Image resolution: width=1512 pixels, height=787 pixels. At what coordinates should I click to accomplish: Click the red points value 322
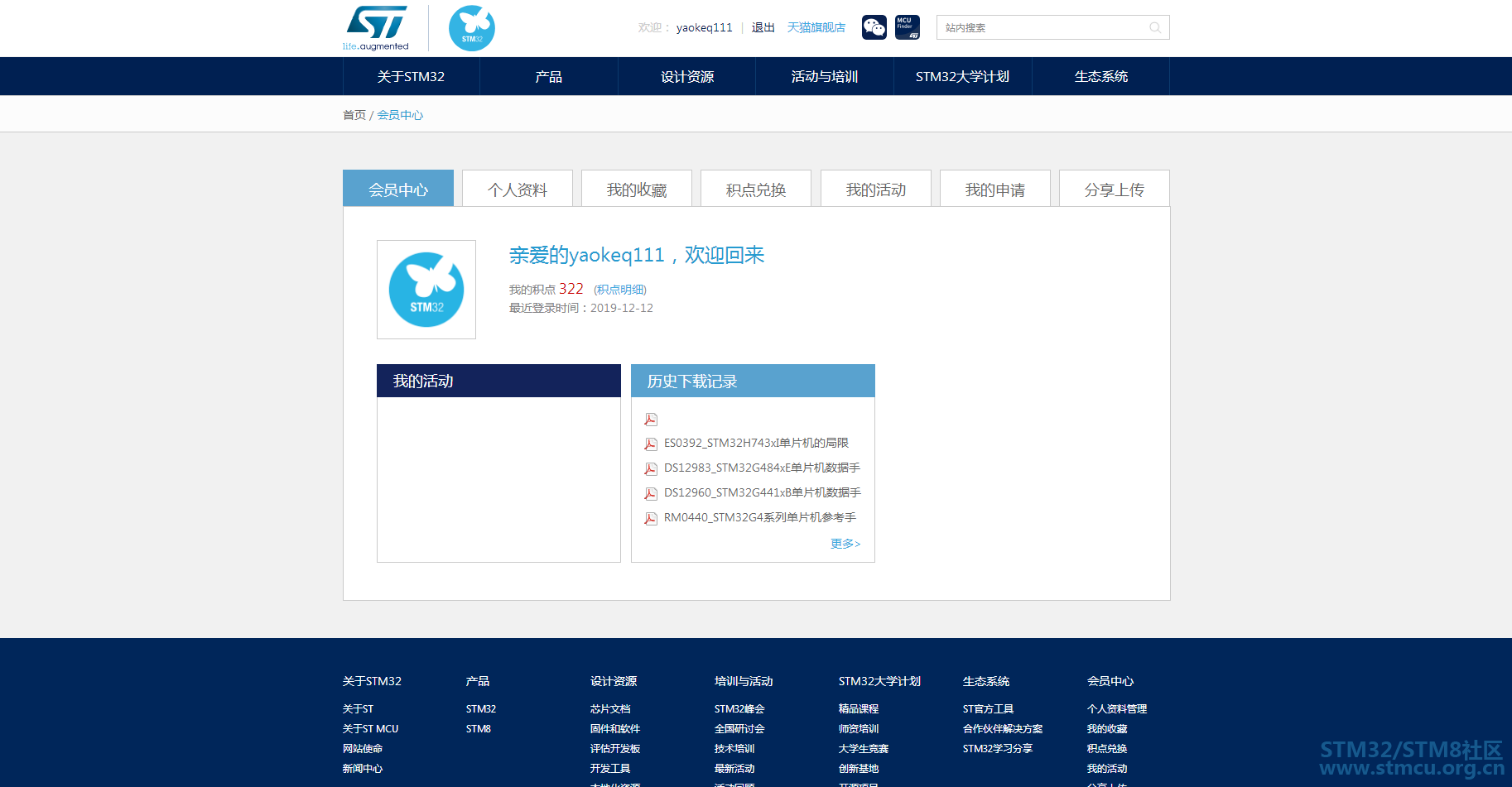pyautogui.click(x=571, y=289)
